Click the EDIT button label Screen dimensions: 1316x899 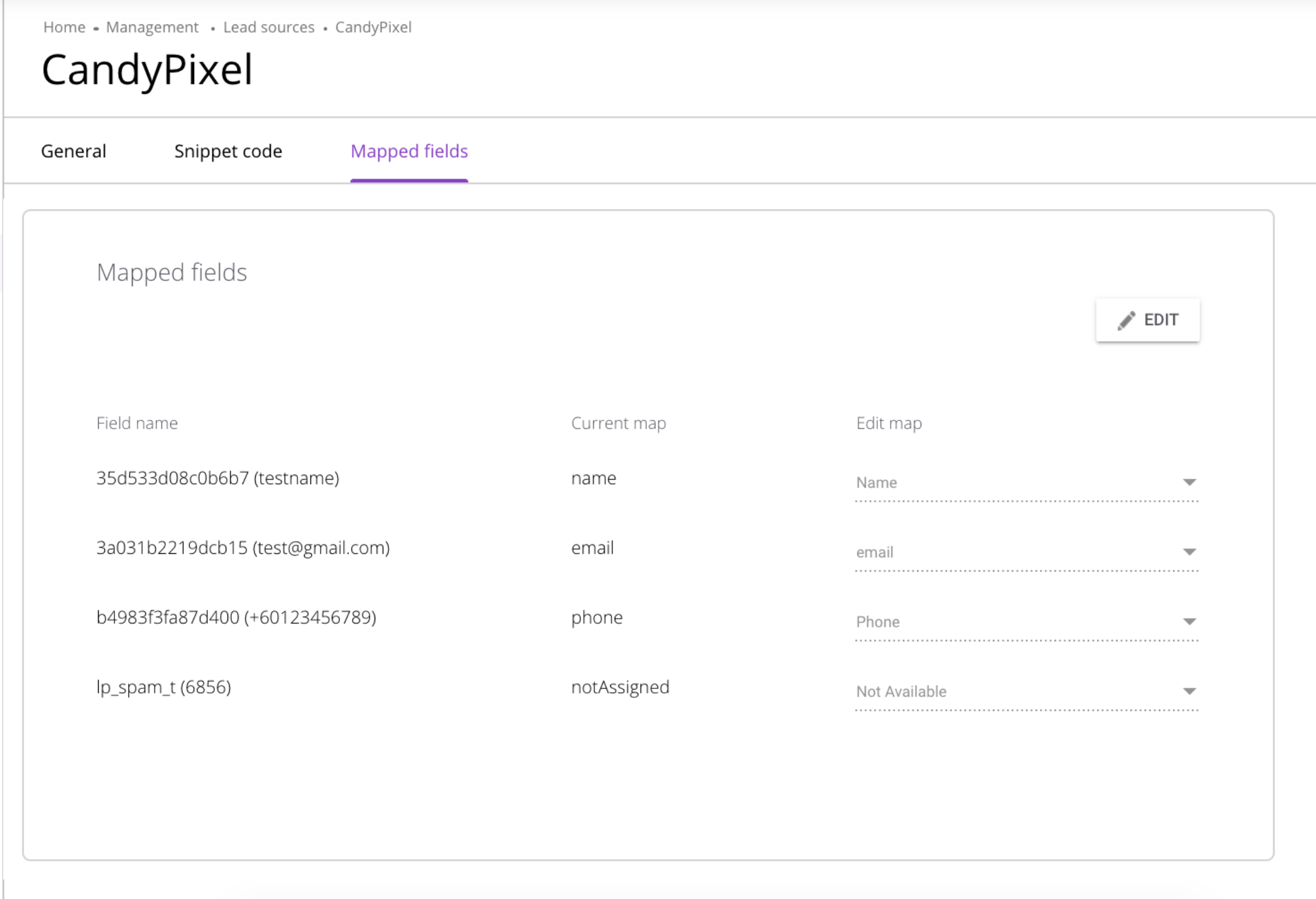[1160, 320]
